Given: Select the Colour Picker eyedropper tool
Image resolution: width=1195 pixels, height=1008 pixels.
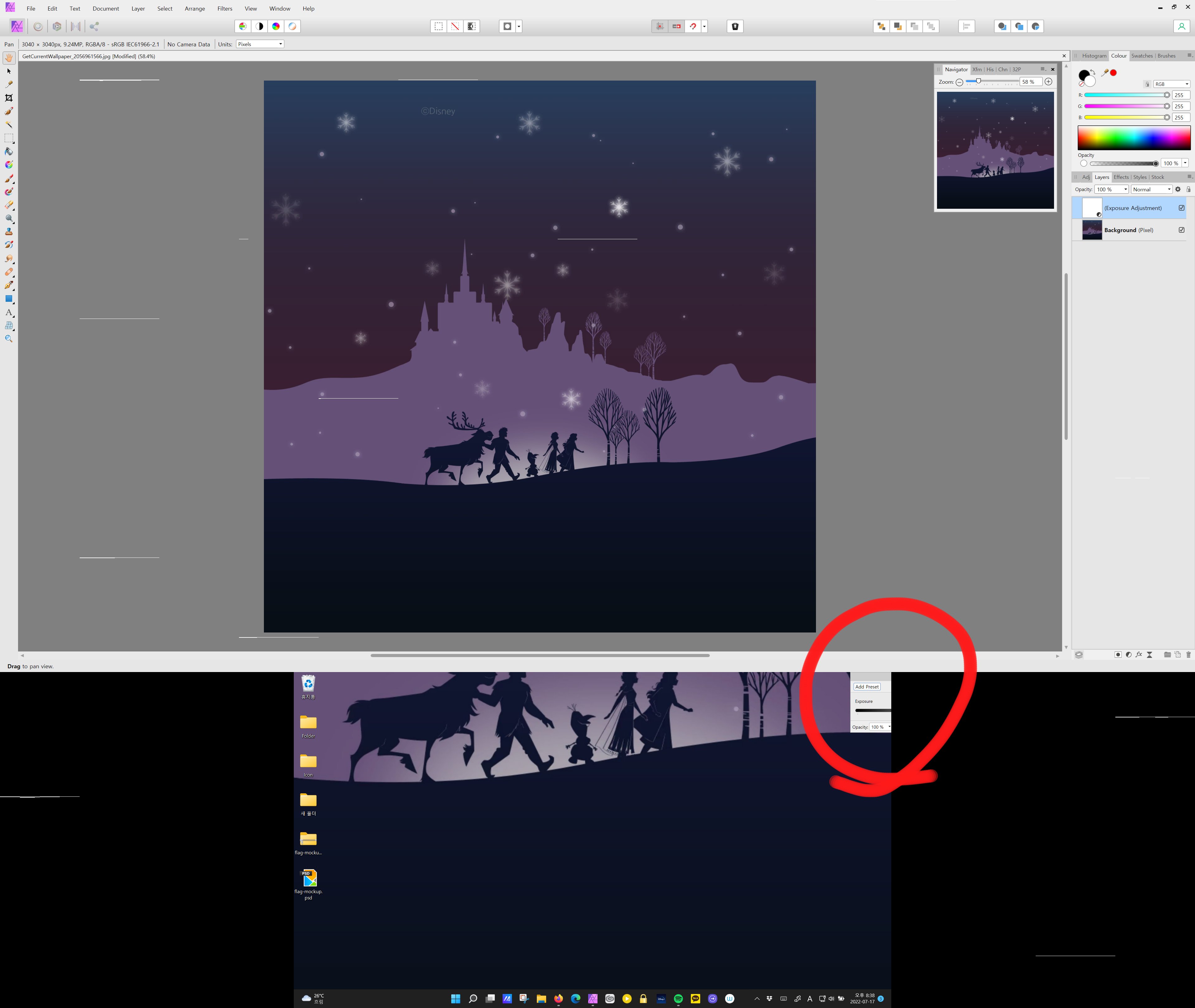Looking at the screenshot, I should point(9,84).
